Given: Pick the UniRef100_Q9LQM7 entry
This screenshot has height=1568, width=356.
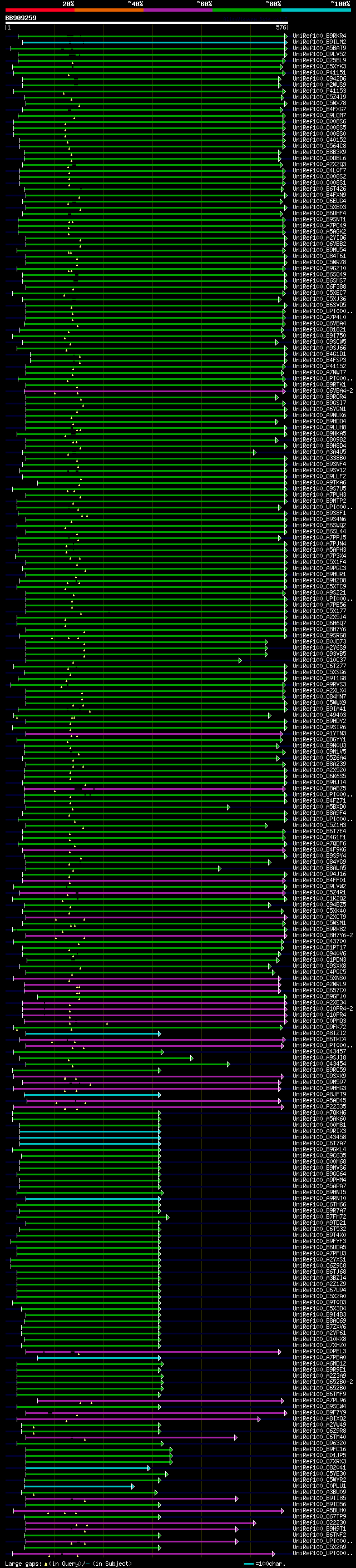Looking at the screenshot, I should [319, 115].
